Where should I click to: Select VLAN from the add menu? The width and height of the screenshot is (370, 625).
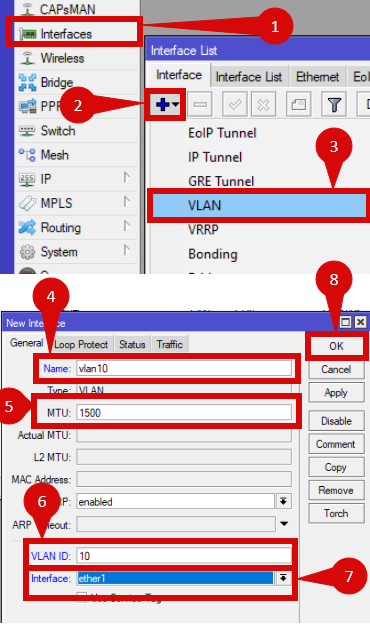click(258, 205)
